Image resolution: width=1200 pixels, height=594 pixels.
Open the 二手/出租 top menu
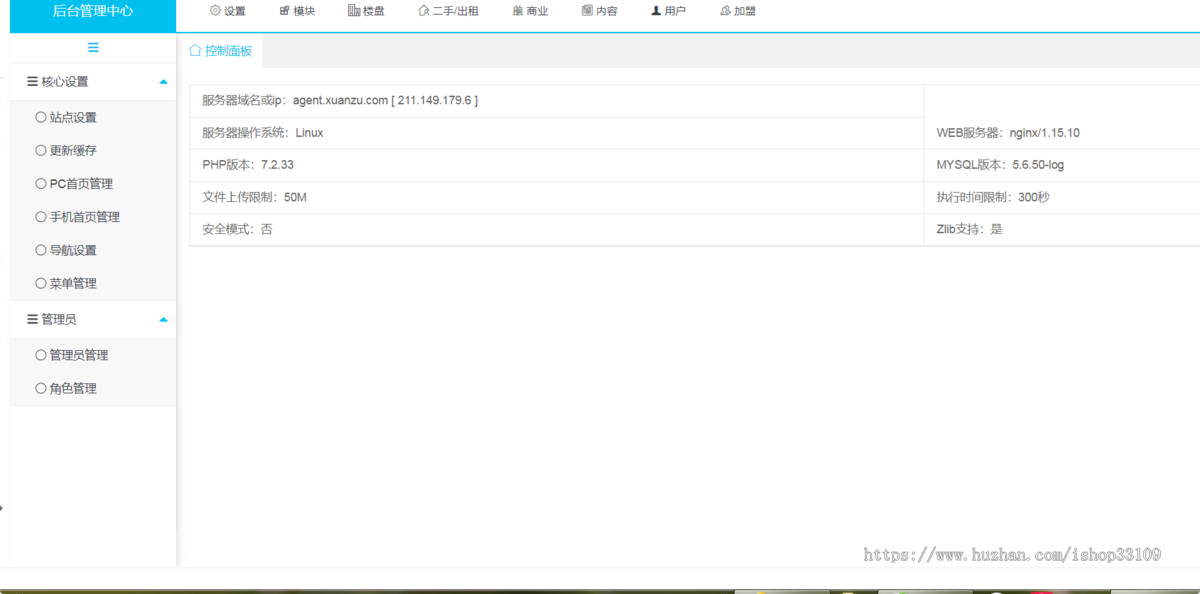[x=447, y=11]
